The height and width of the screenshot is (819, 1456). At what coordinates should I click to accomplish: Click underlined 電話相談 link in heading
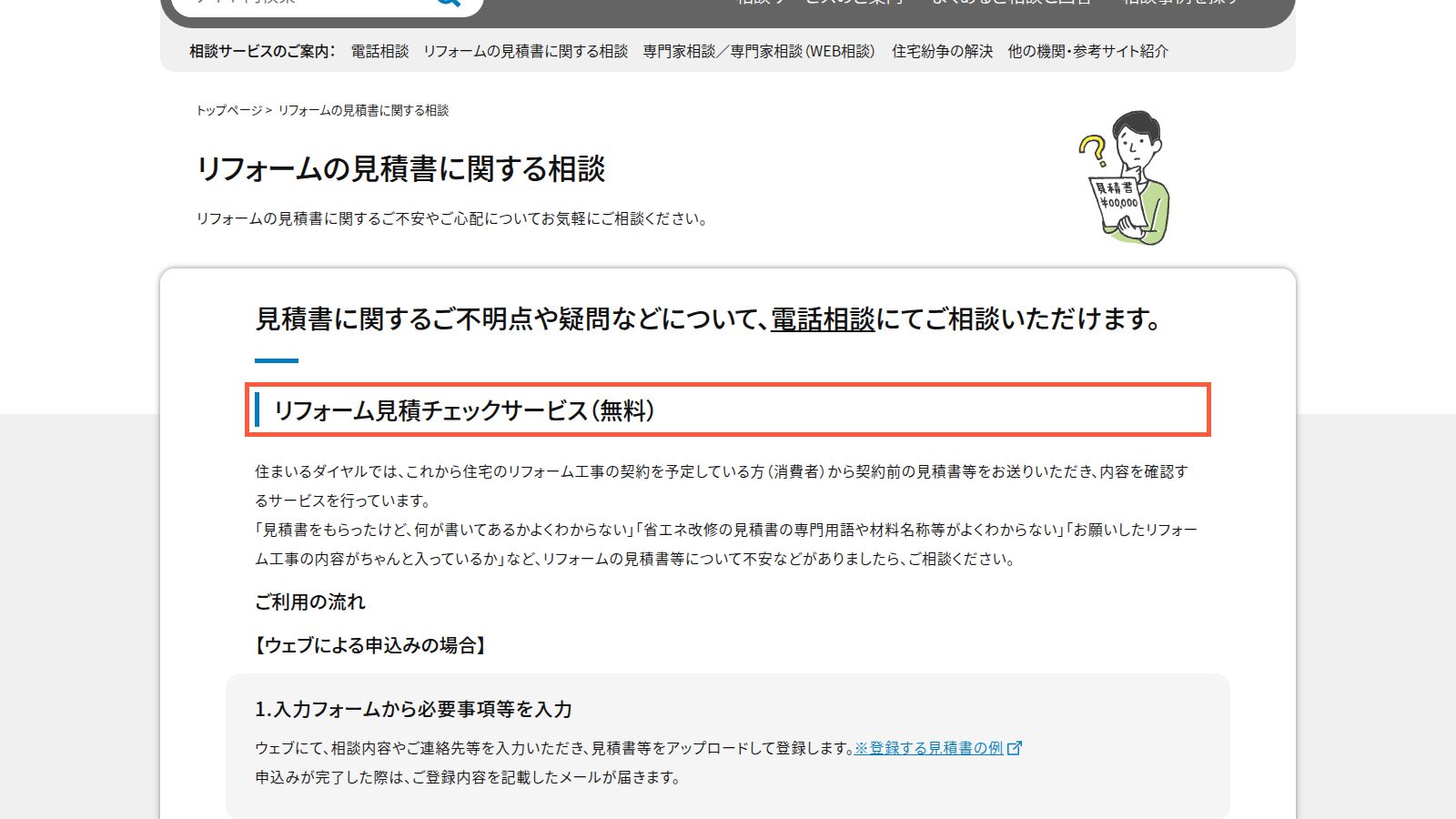click(823, 319)
